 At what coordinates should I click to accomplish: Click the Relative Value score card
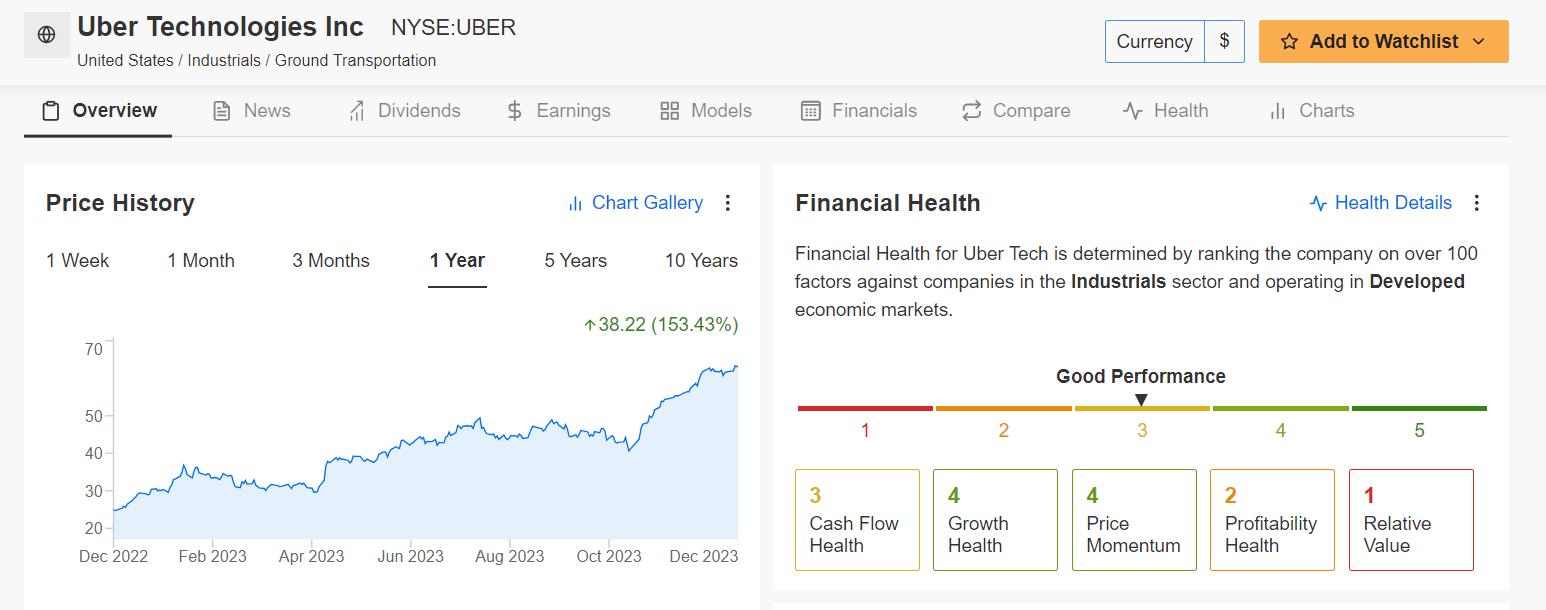pos(1411,520)
